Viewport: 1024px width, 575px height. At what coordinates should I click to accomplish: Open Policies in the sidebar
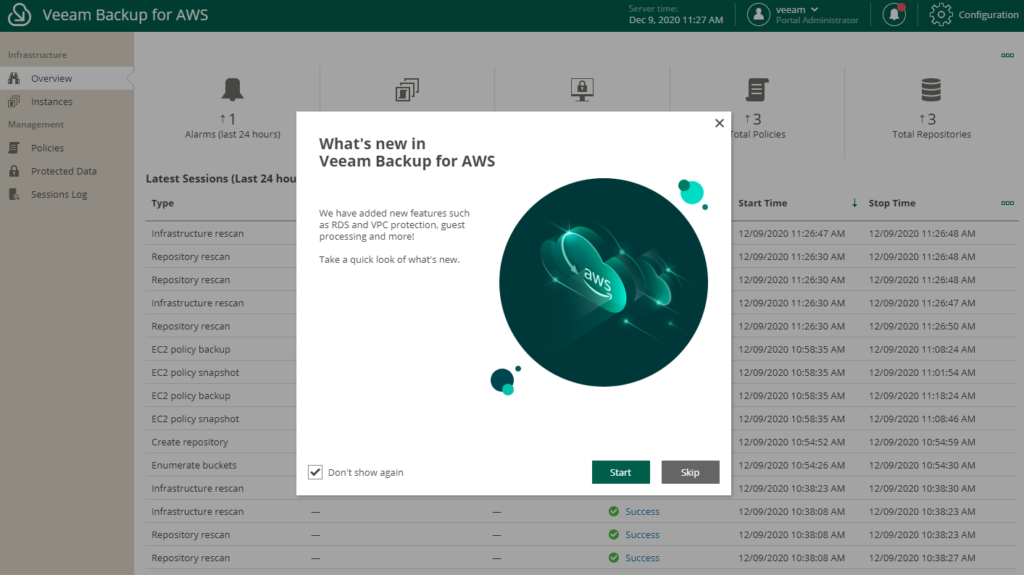point(48,148)
